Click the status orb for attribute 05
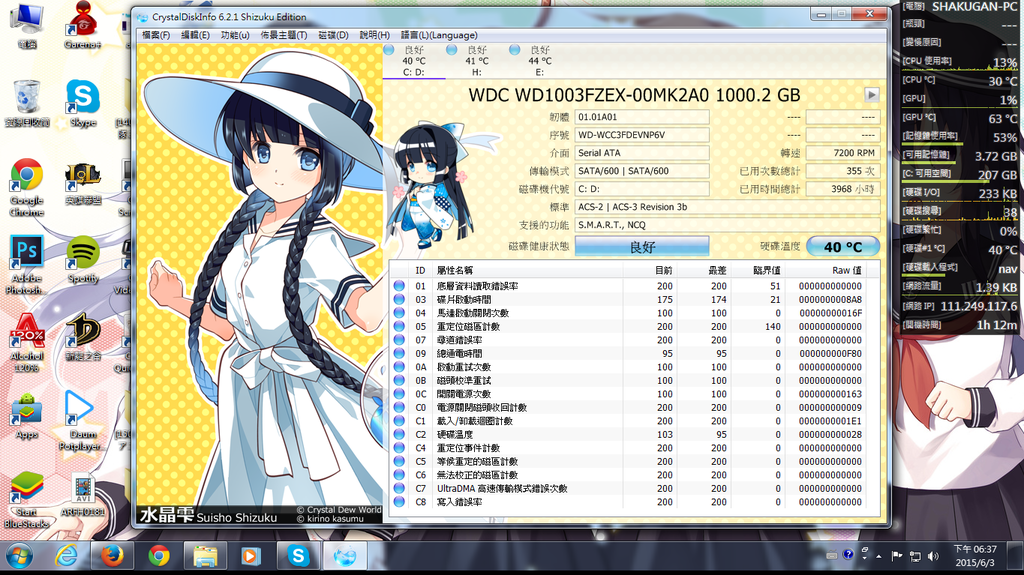The width and height of the screenshot is (1024, 575). pyautogui.click(x=399, y=326)
